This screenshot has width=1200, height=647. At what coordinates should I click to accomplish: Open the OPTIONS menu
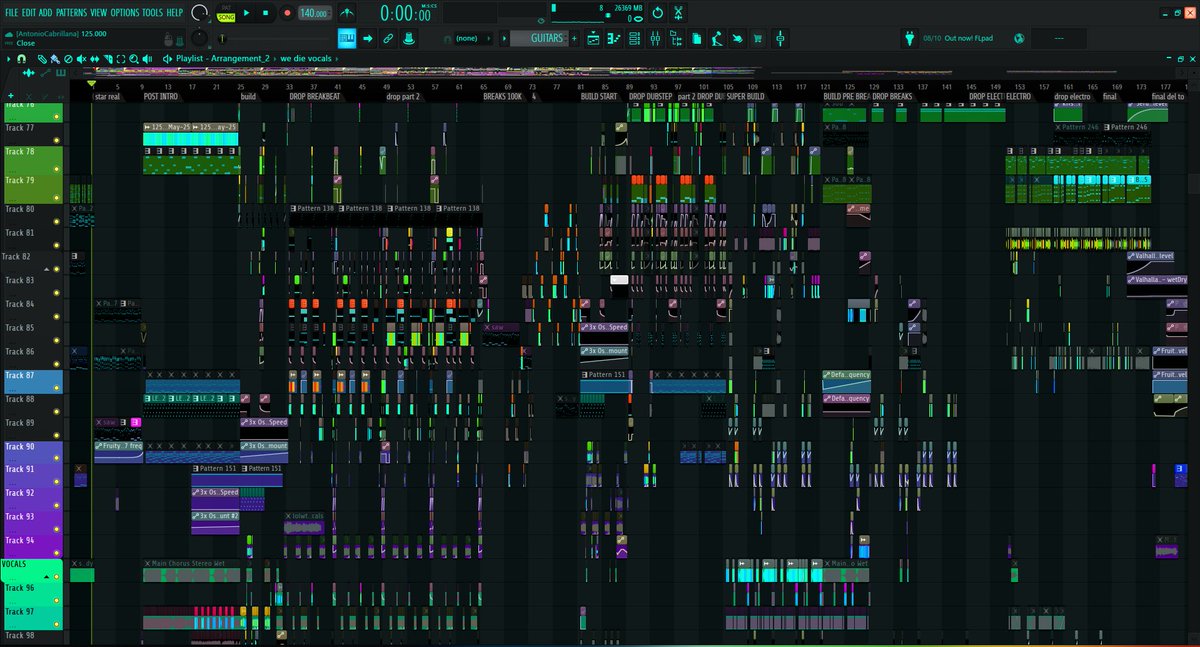[125, 13]
